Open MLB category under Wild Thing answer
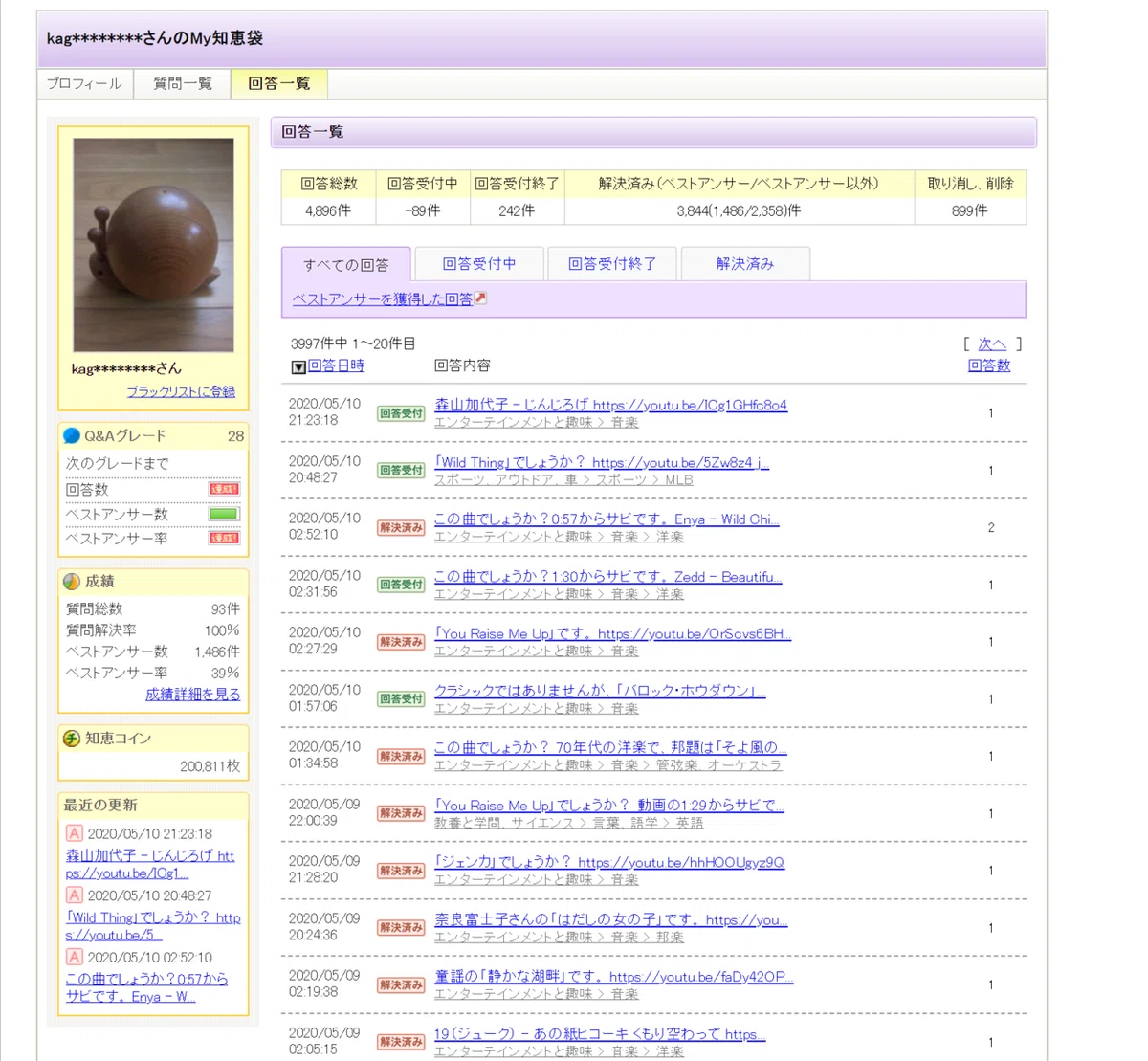1148x1061 pixels. tap(678, 480)
